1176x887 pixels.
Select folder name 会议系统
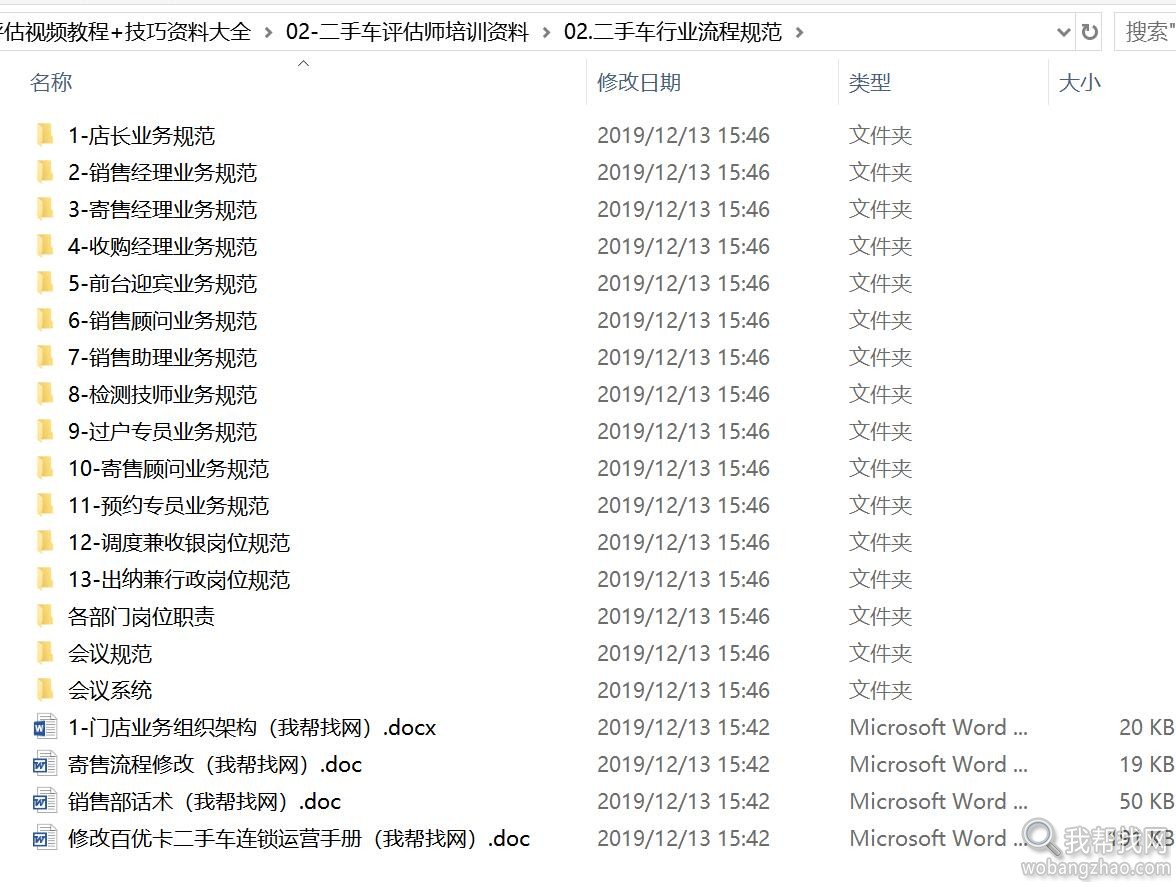point(110,690)
